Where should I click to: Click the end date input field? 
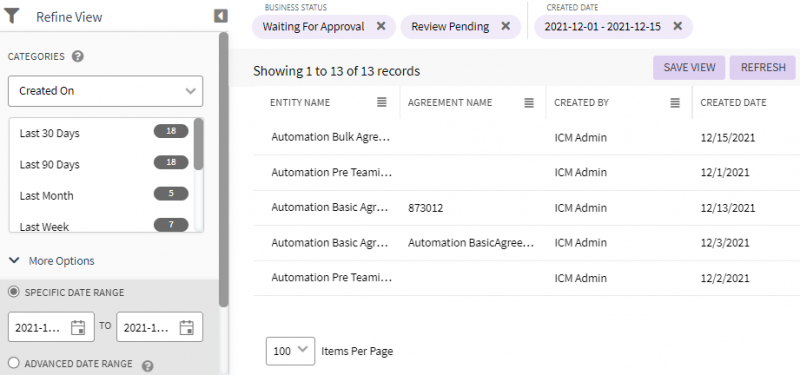pos(160,327)
